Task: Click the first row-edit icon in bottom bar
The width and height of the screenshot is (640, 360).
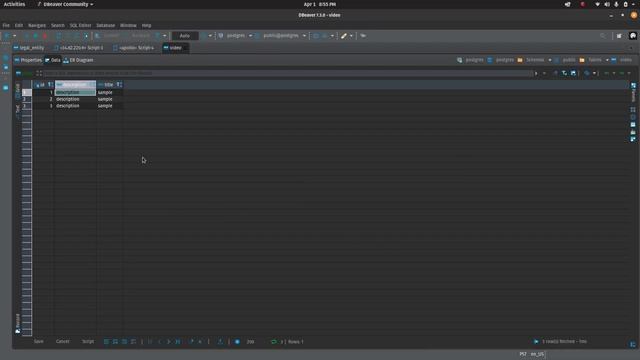Action: pos(106,341)
